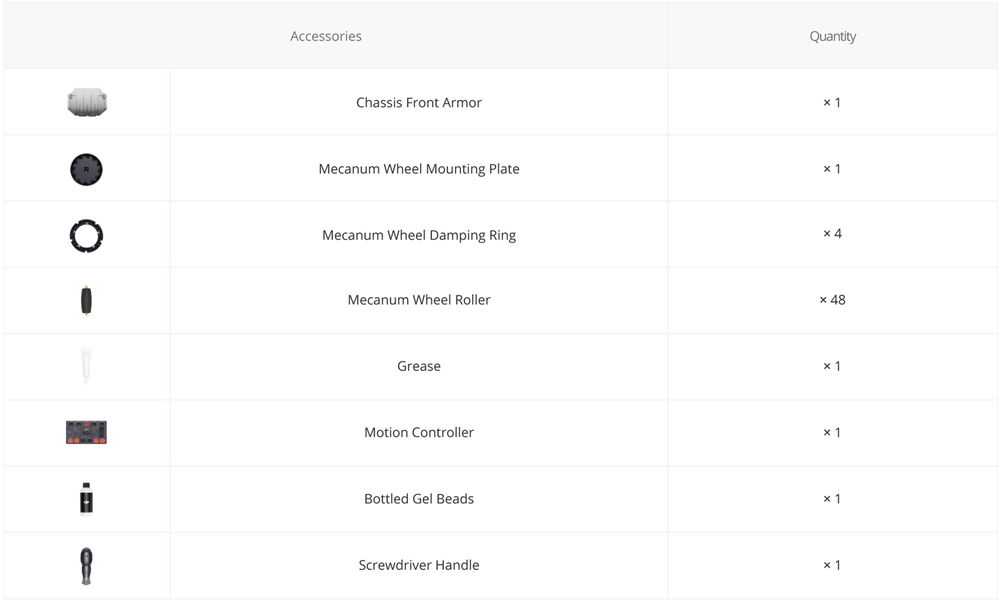Click the Motion Controller icon
Image resolution: width=1000 pixels, height=600 pixels.
click(87, 432)
